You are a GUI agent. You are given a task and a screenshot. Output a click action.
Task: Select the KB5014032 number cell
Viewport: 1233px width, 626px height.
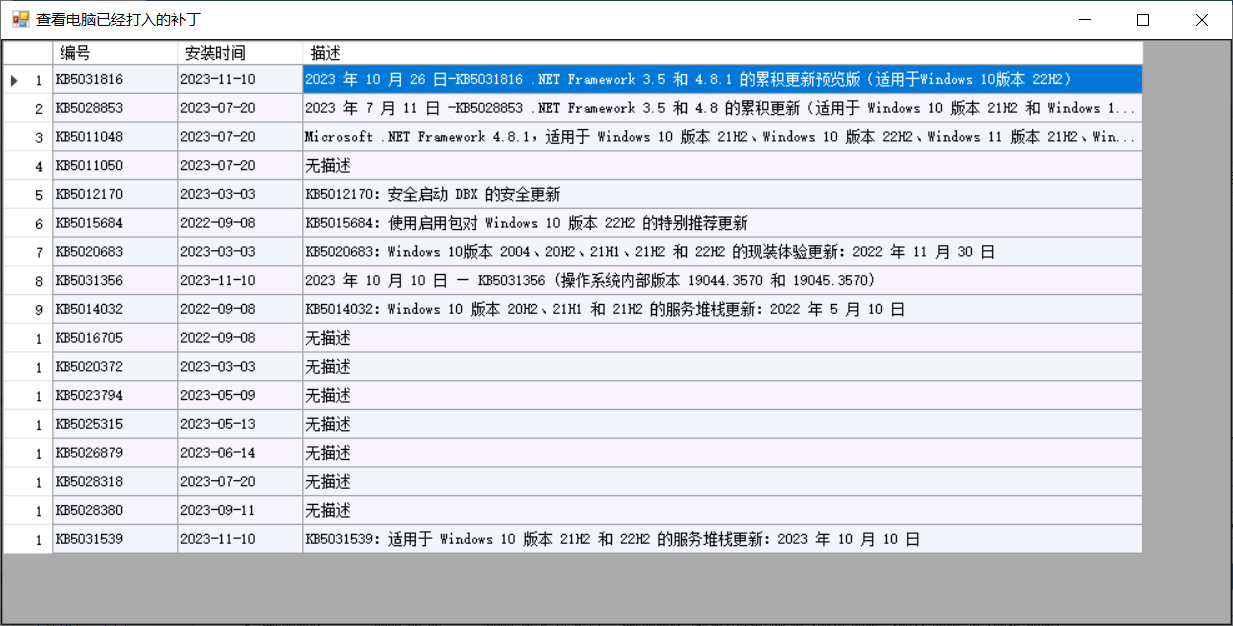point(115,309)
